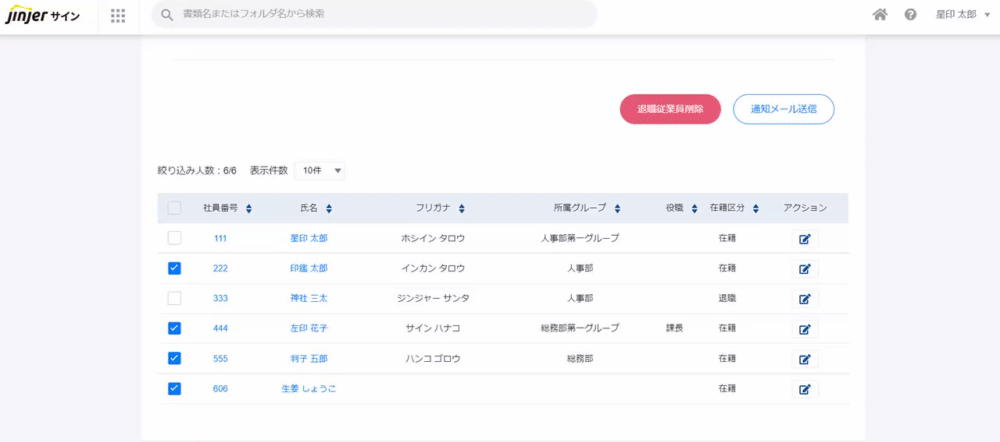Screen dimensions: 1000x442
Task: Open employee number link 222
Action: point(220,269)
